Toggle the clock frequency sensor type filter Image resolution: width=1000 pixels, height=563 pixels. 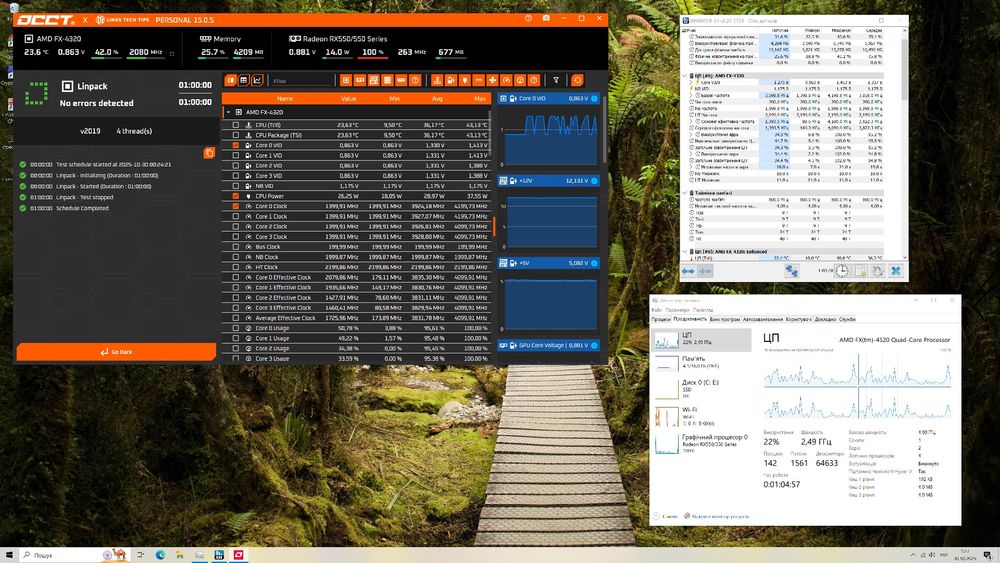pos(506,80)
